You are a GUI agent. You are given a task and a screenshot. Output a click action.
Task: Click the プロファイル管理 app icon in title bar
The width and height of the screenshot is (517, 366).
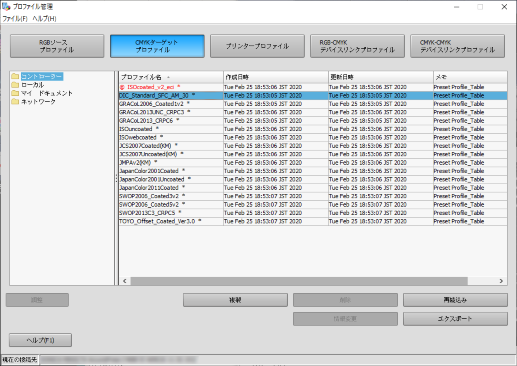point(6,7)
